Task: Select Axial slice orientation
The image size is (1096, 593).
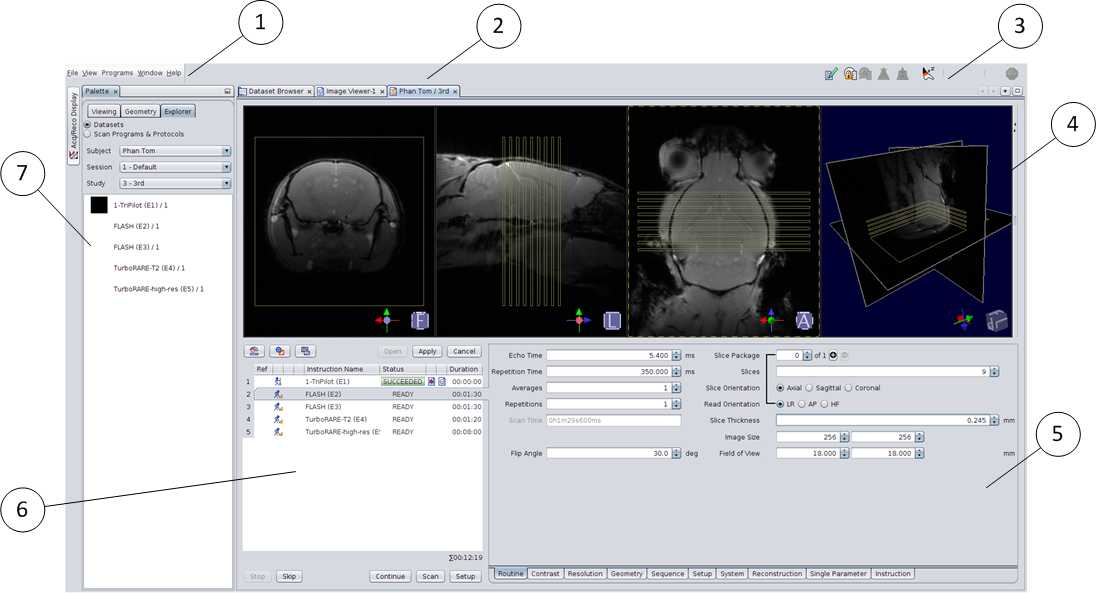Action: (780, 388)
